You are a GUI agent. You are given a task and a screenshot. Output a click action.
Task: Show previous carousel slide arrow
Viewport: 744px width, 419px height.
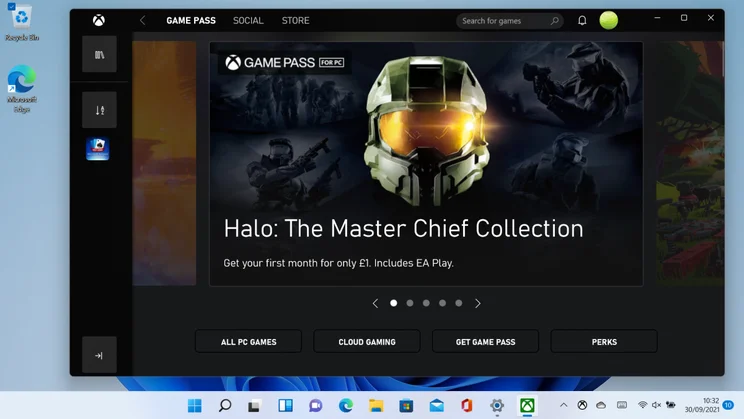[x=375, y=303]
